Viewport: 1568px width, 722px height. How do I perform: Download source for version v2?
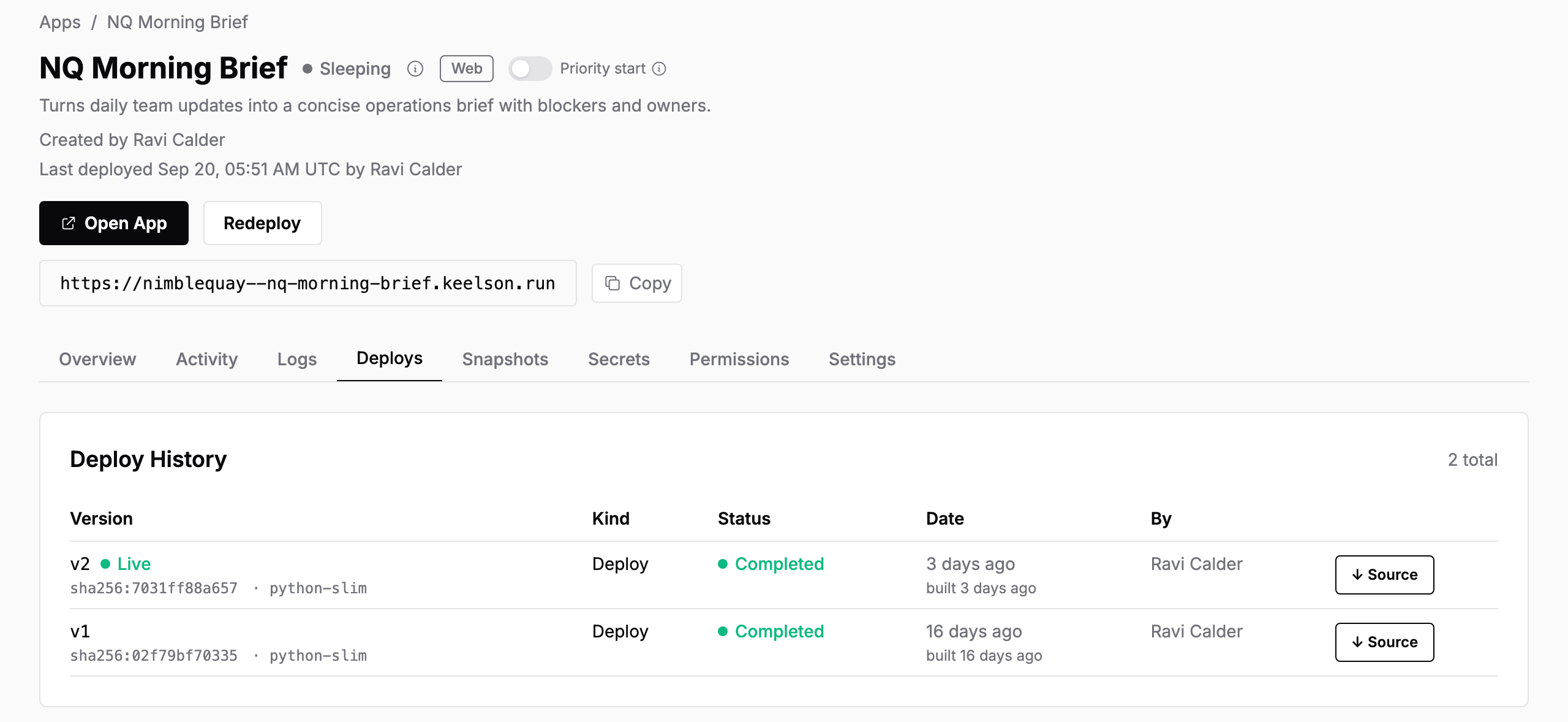click(x=1384, y=575)
